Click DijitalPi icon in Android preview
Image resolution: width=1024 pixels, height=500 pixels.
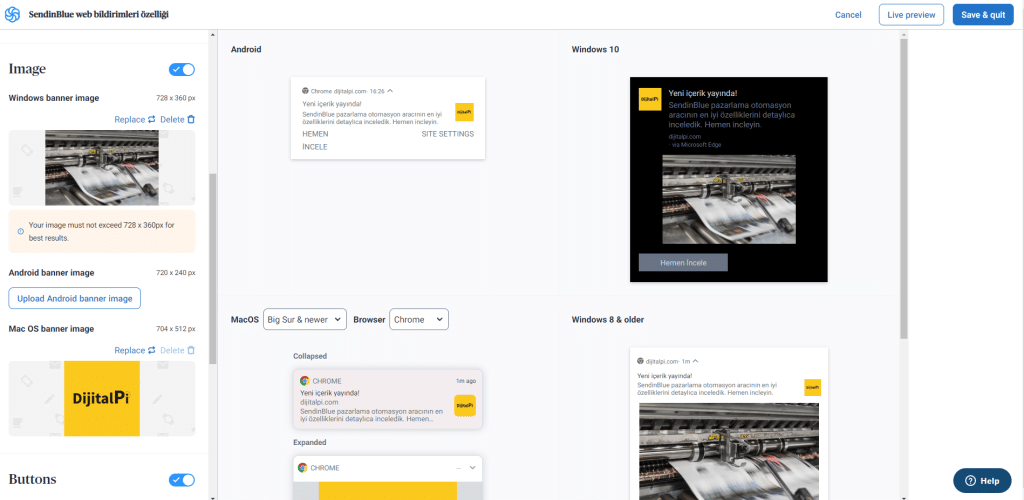click(x=464, y=112)
